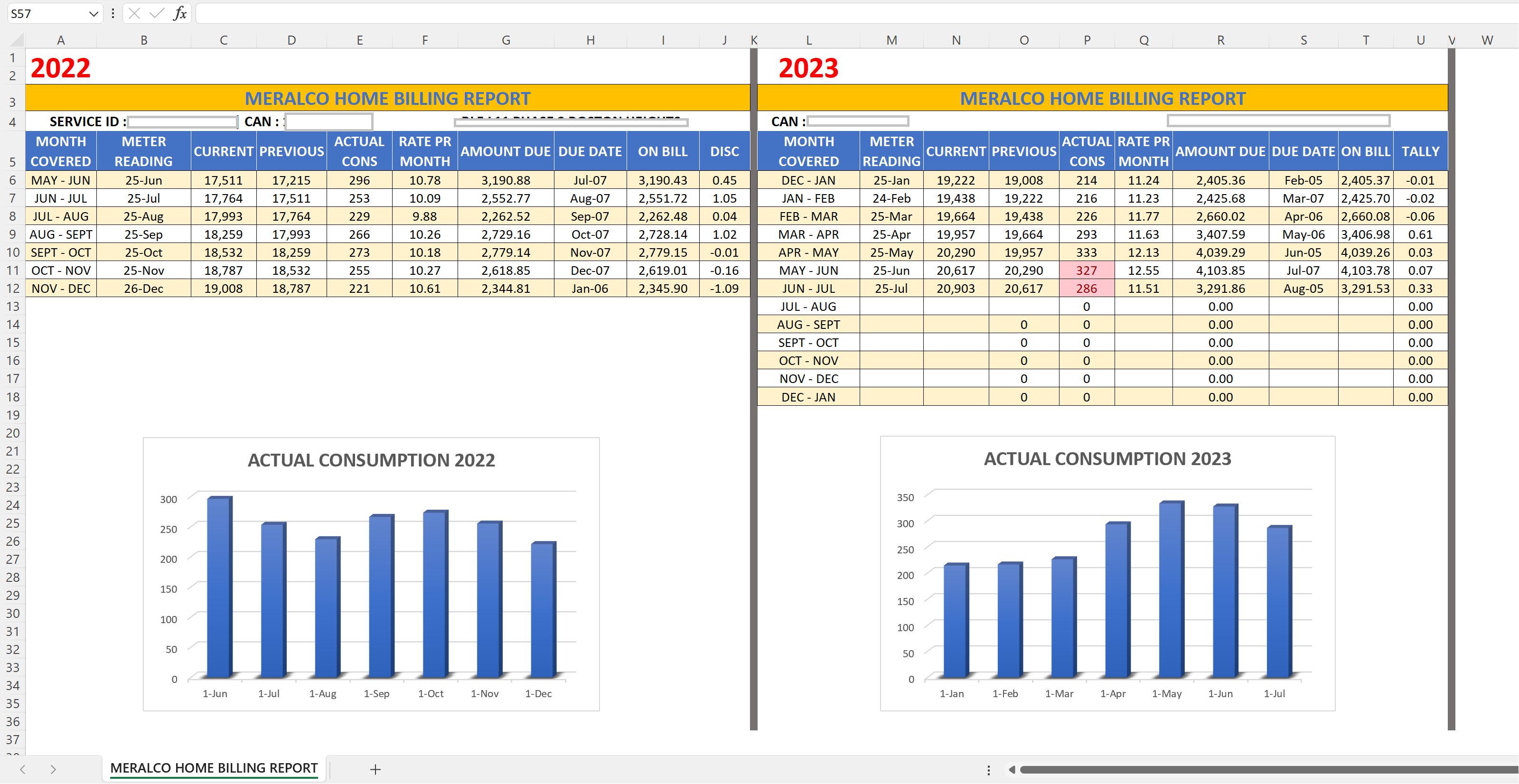Select row 12 header
Screen dimensions: 1519x784
[12, 288]
